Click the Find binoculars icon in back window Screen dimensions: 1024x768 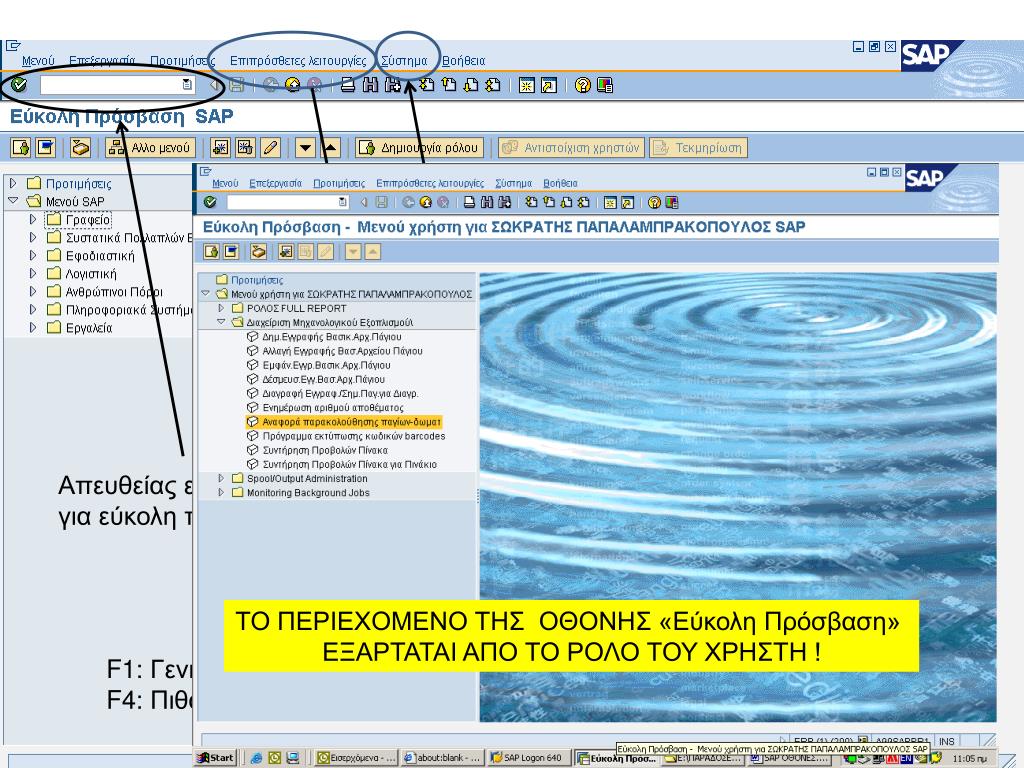point(370,85)
